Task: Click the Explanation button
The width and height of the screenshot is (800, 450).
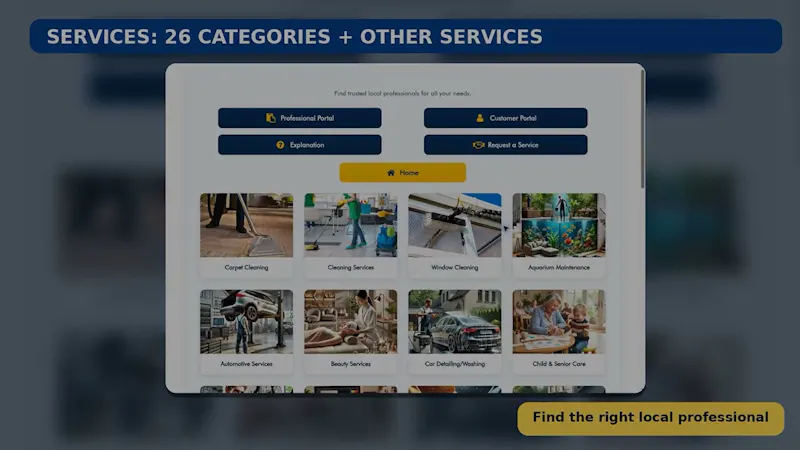Action: pyautogui.click(x=299, y=145)
